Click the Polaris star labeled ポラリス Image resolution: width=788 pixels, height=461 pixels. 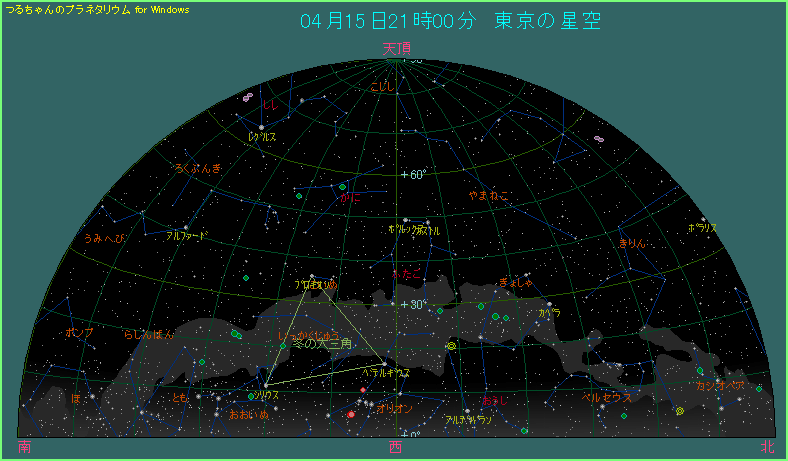[x=704, y=220]
